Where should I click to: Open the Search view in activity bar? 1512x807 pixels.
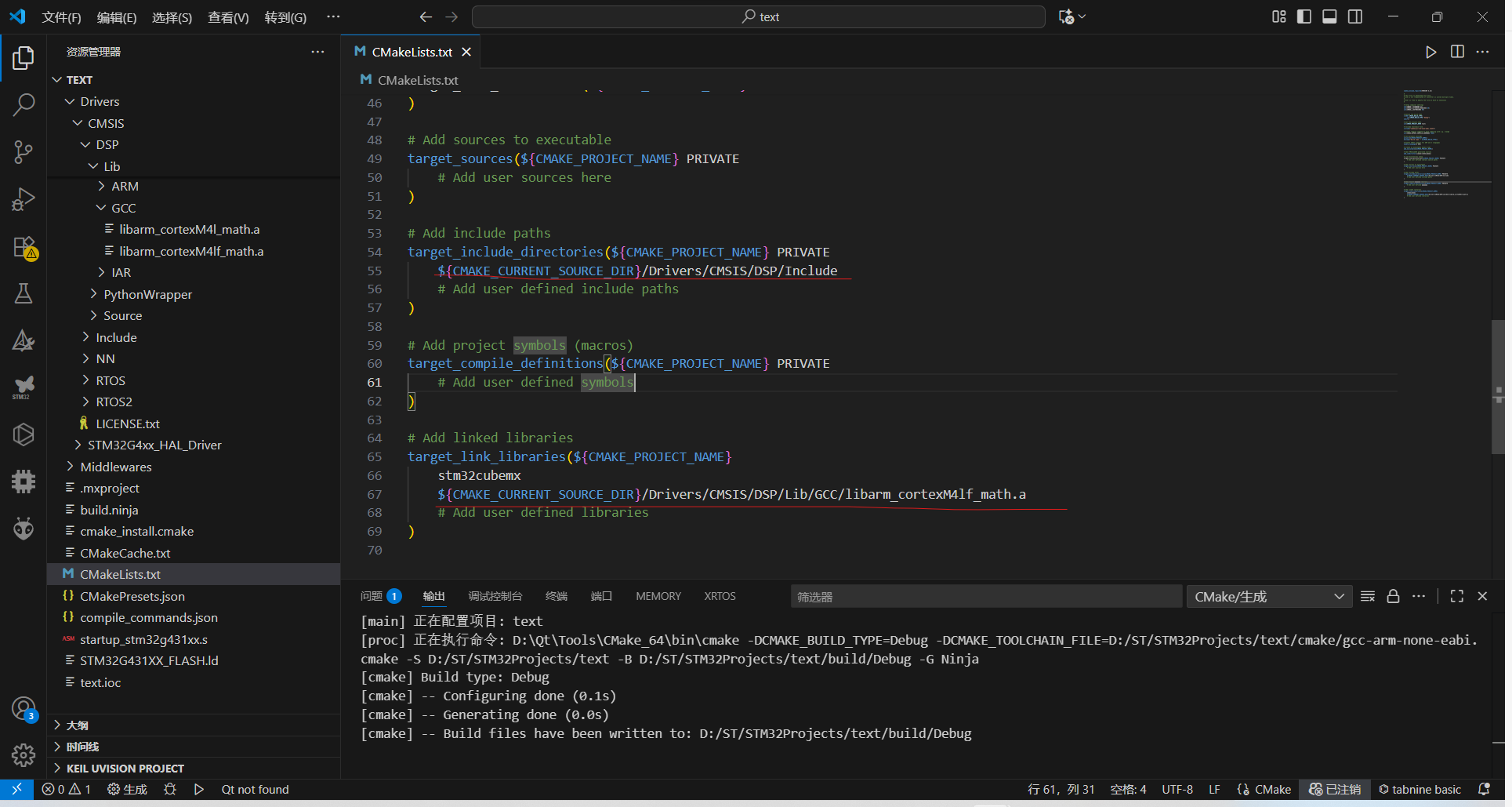[24, 105]
